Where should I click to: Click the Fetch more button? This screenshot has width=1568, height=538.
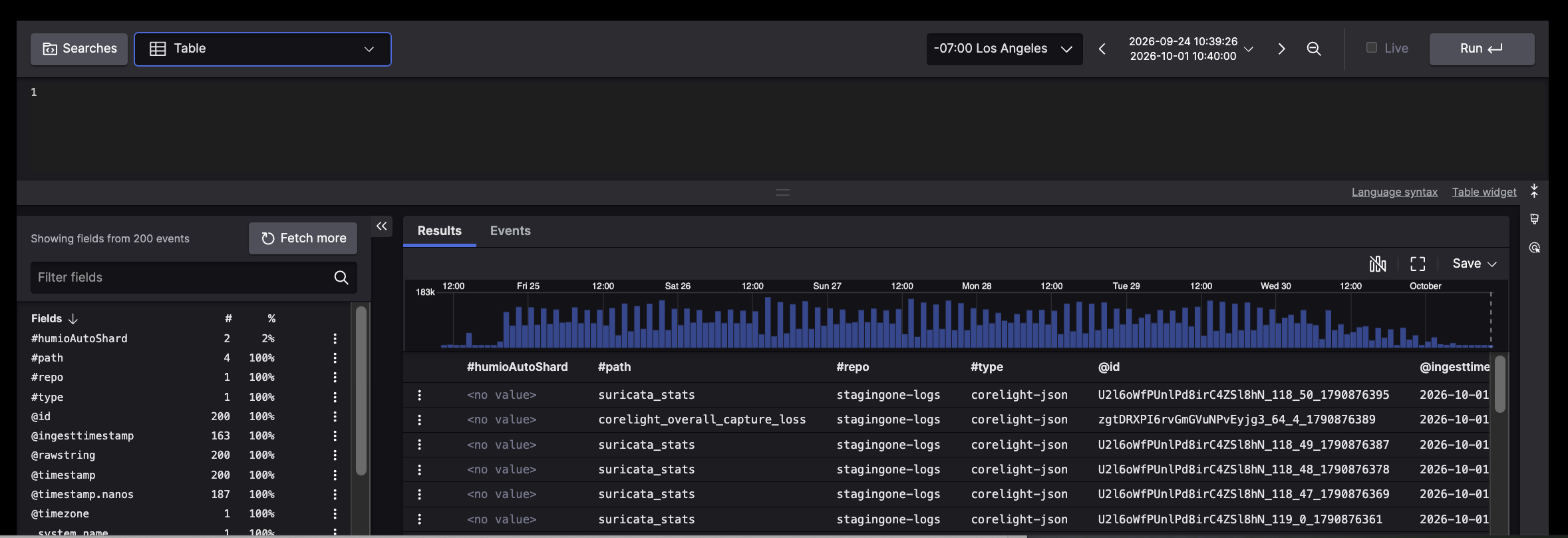303,238
